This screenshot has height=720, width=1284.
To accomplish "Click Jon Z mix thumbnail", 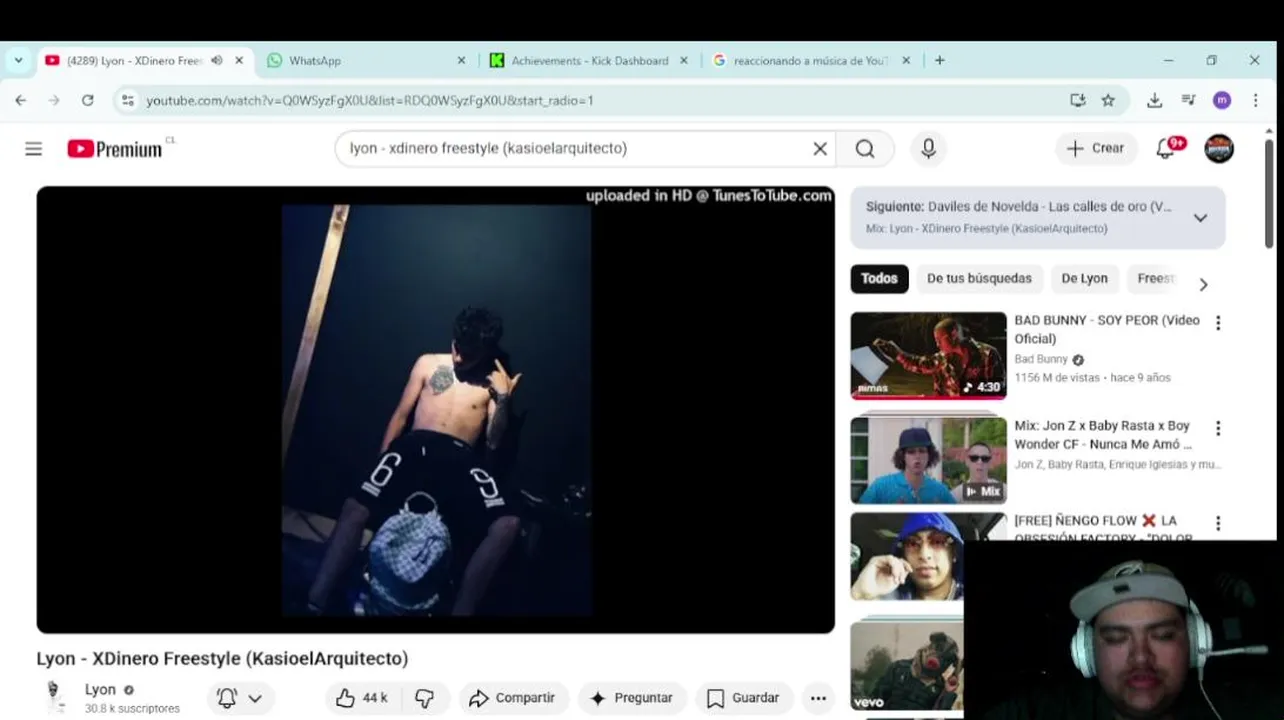I will [928, 460].
